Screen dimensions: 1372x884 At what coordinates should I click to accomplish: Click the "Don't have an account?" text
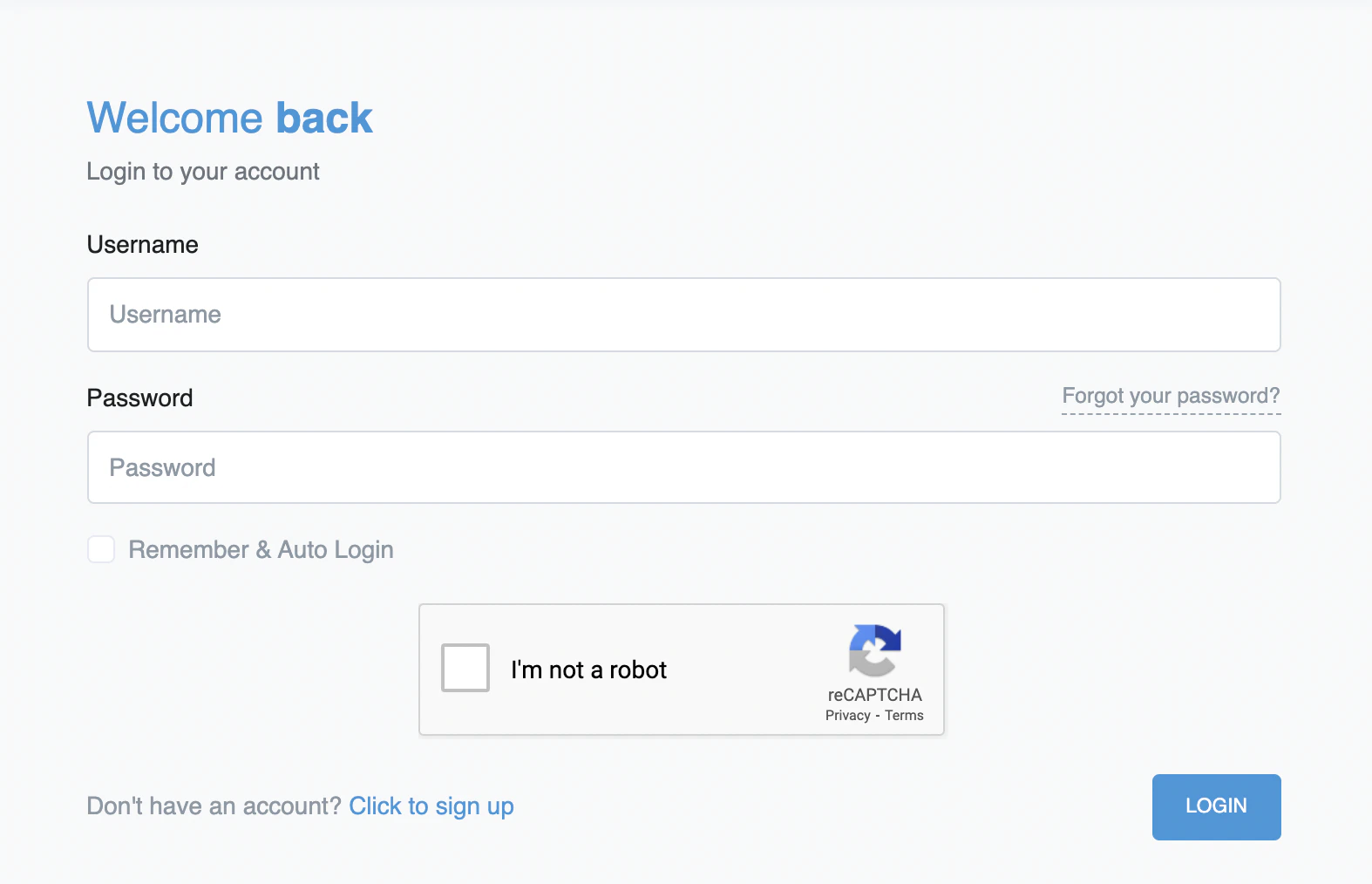tap(214, 806)
